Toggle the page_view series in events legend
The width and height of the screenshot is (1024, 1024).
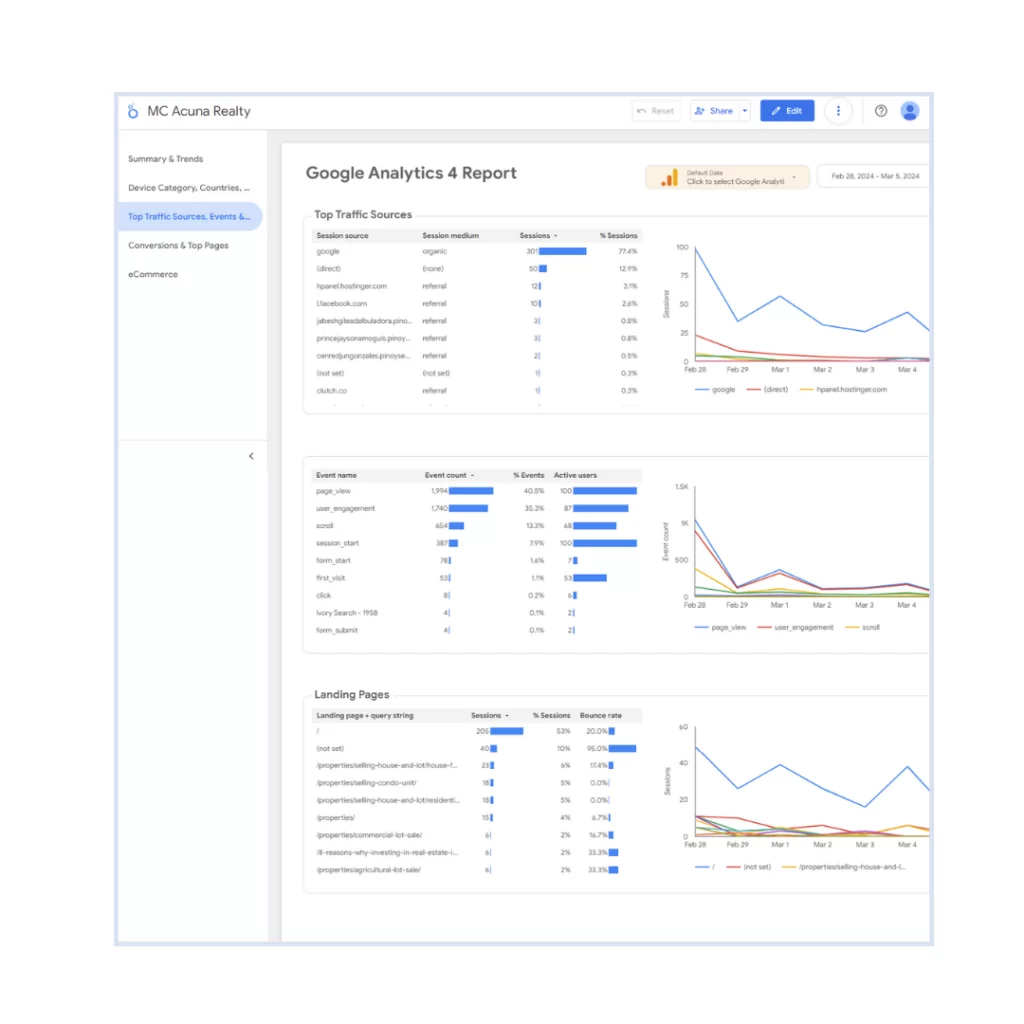click(720, 628)
